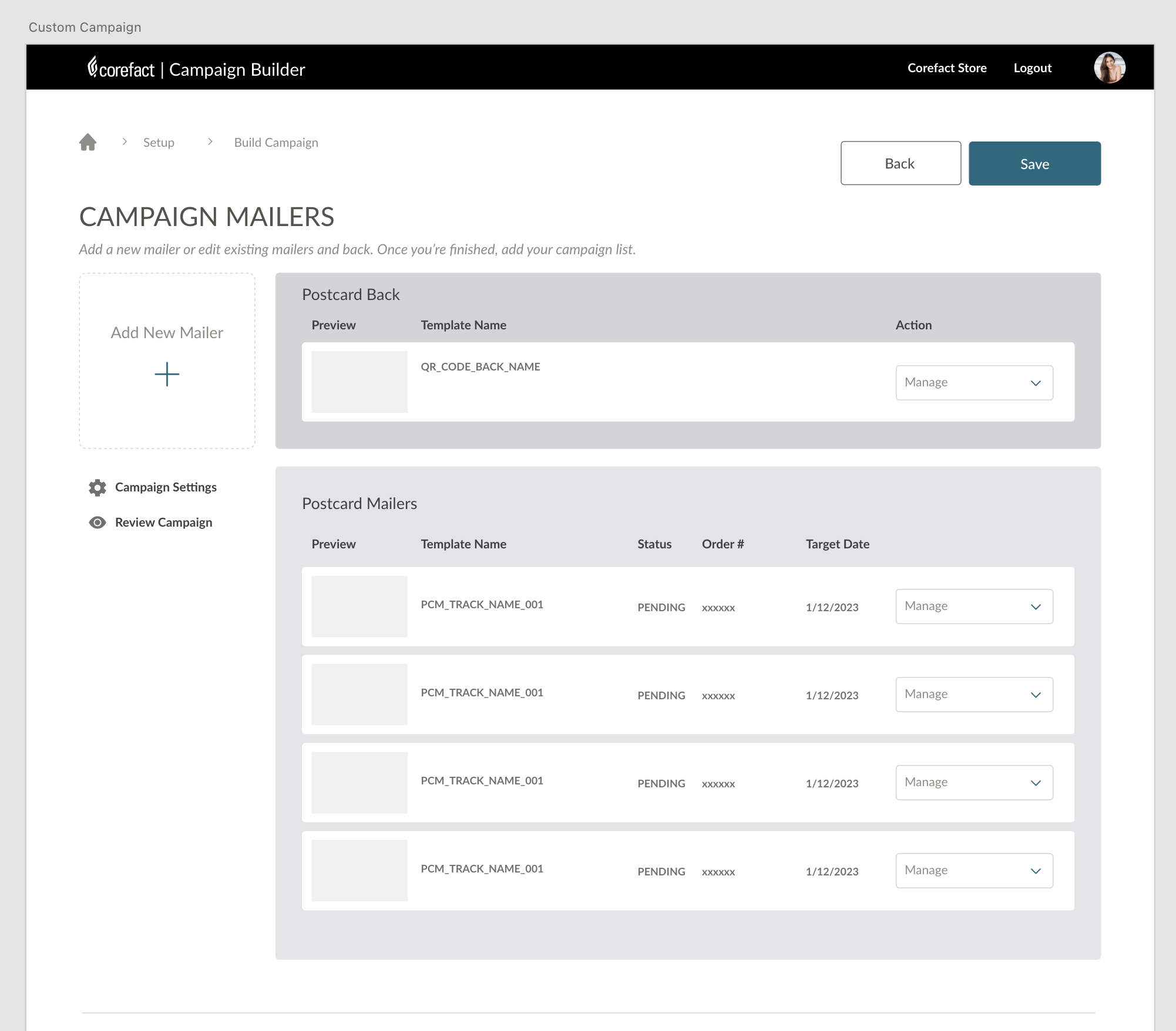Open Corefact Store in top navigation
This screenshot has width=1176, height=1031.
click(947, 68)
